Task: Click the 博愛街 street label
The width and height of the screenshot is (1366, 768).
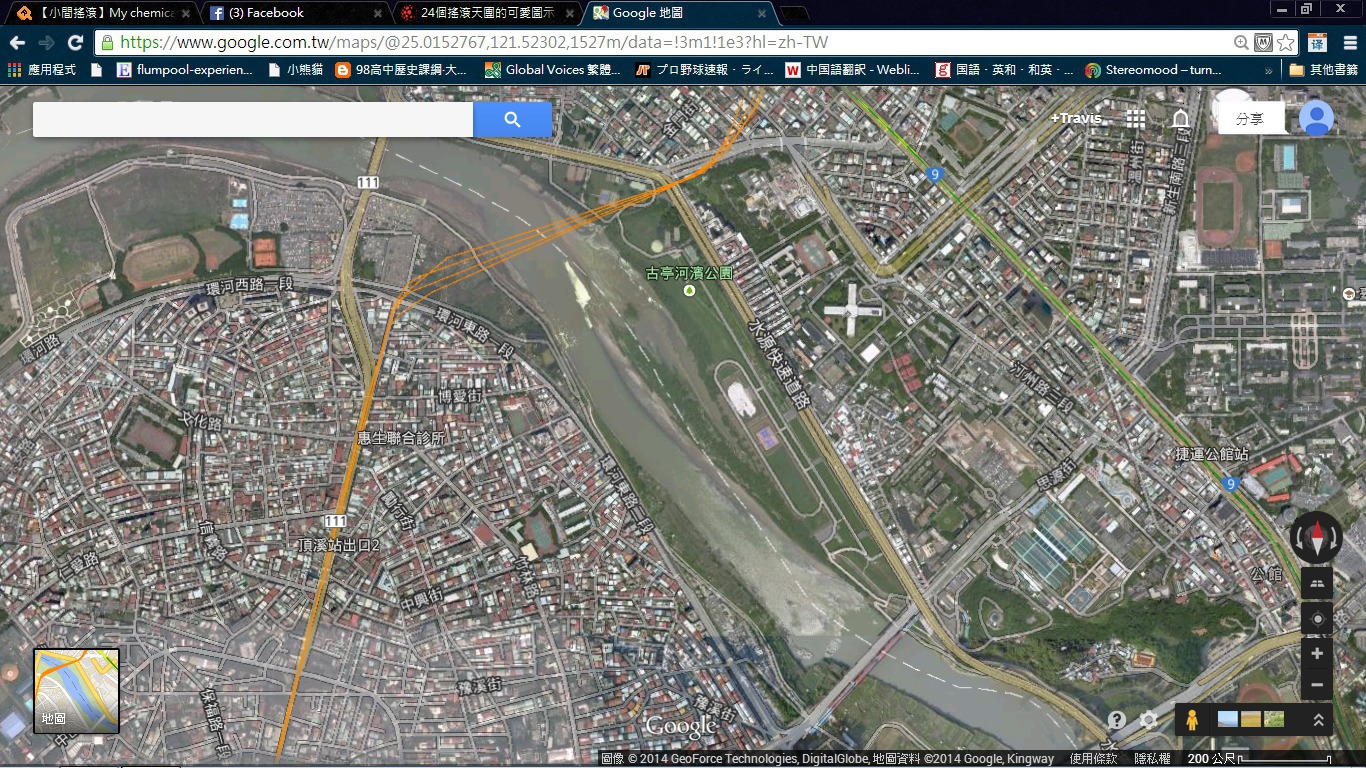Action: tap(460, 397)
